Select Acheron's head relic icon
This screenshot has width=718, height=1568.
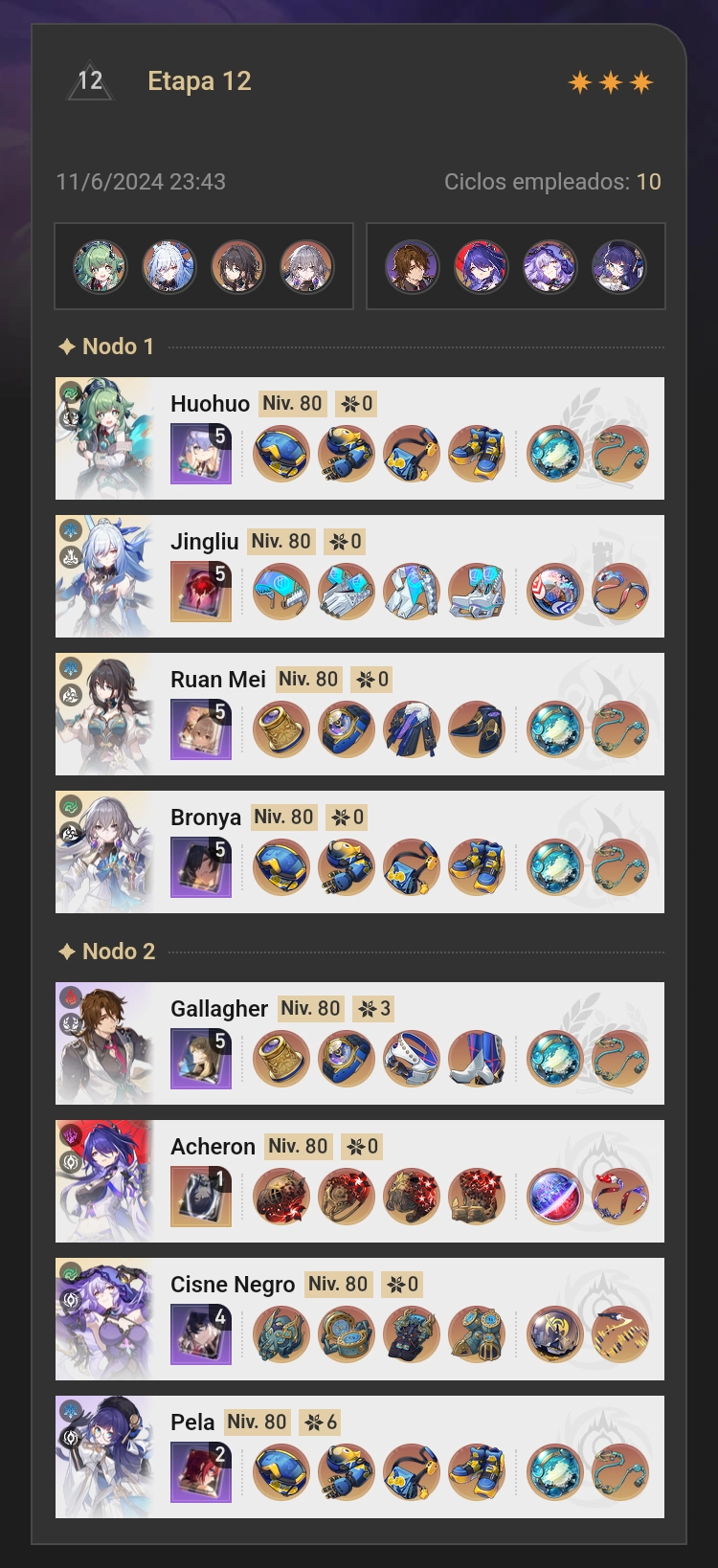pos(281,1197)
